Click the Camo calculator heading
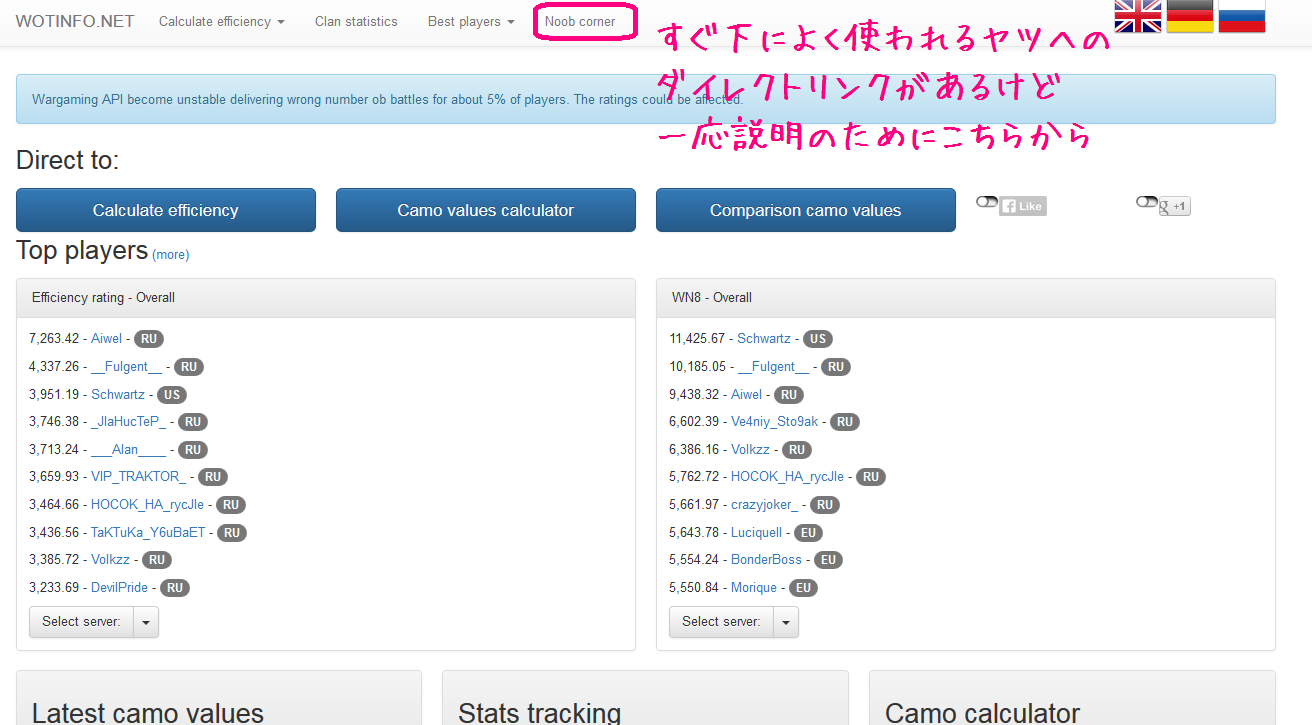Viewport: 1312px width, 725px height. tap(983, 713)
